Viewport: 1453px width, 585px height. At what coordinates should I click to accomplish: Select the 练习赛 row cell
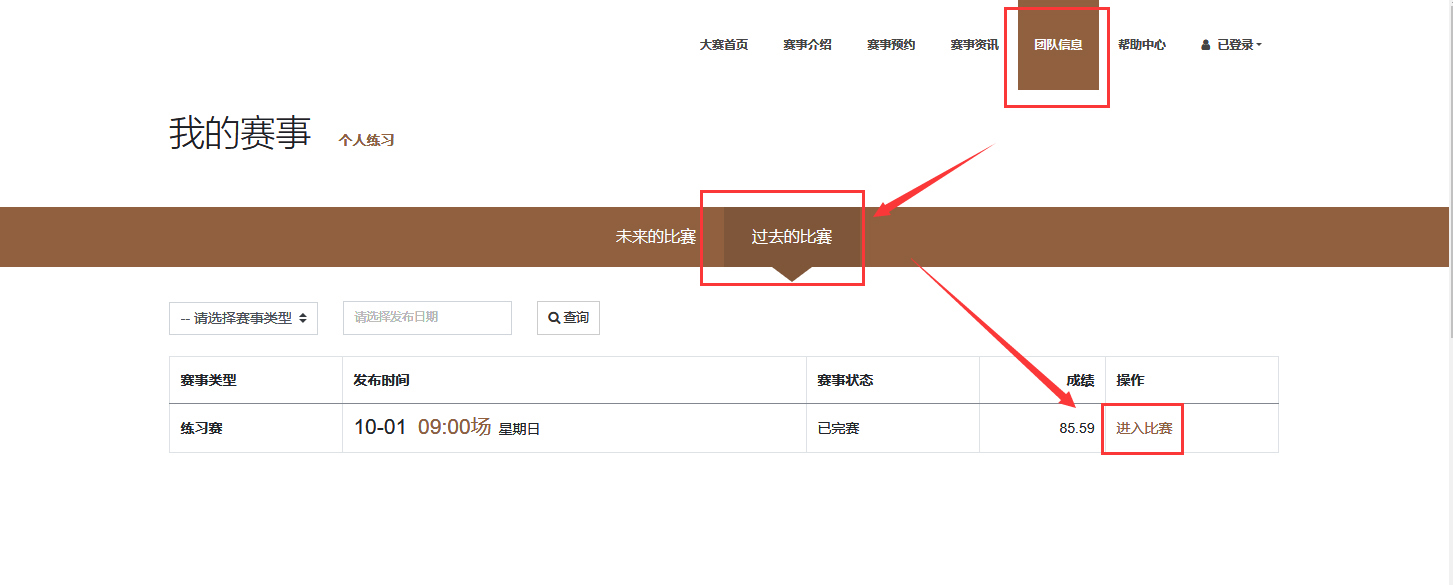pyautogui.click(x=201, y=428)
